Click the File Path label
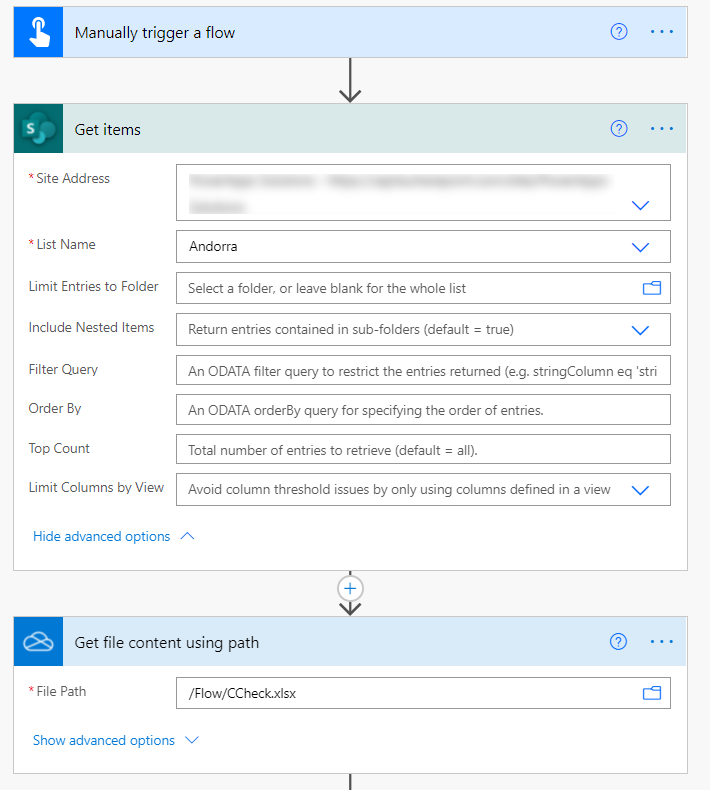Screen dimensions: 710x790 coord(61,691)
